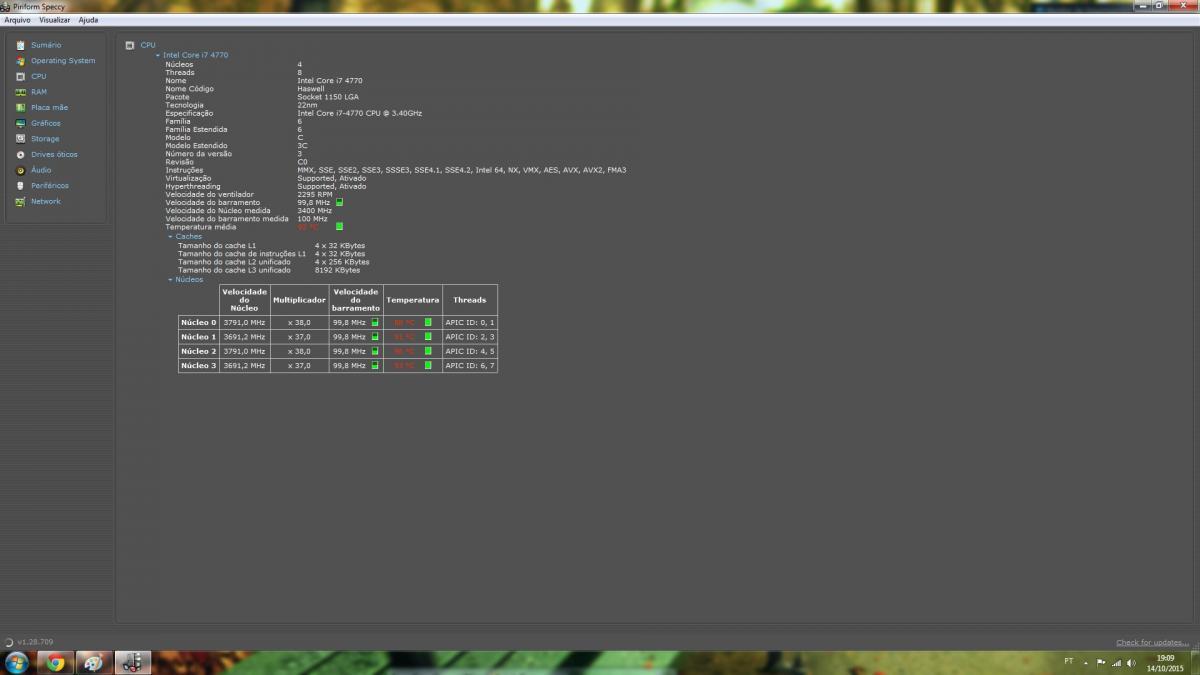1200x675 pixels.
Task: Click the Periféricos mouse icon
Action: [20, 186]
